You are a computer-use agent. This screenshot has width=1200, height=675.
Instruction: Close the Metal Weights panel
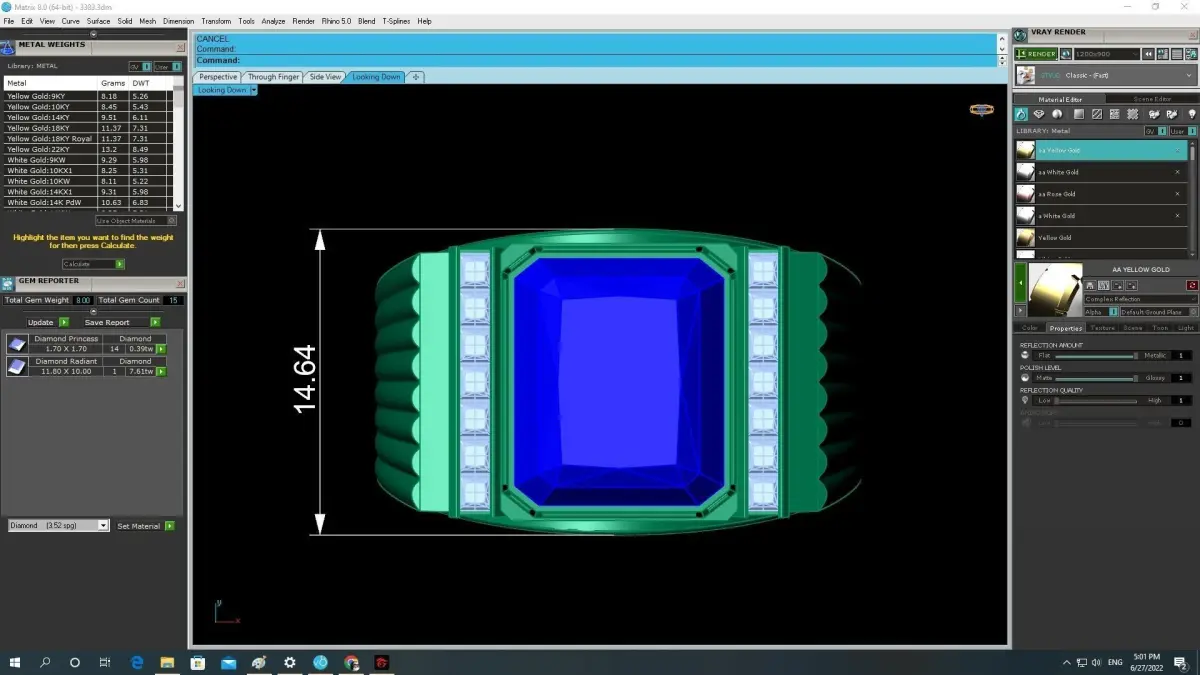(x=180, y=46)
